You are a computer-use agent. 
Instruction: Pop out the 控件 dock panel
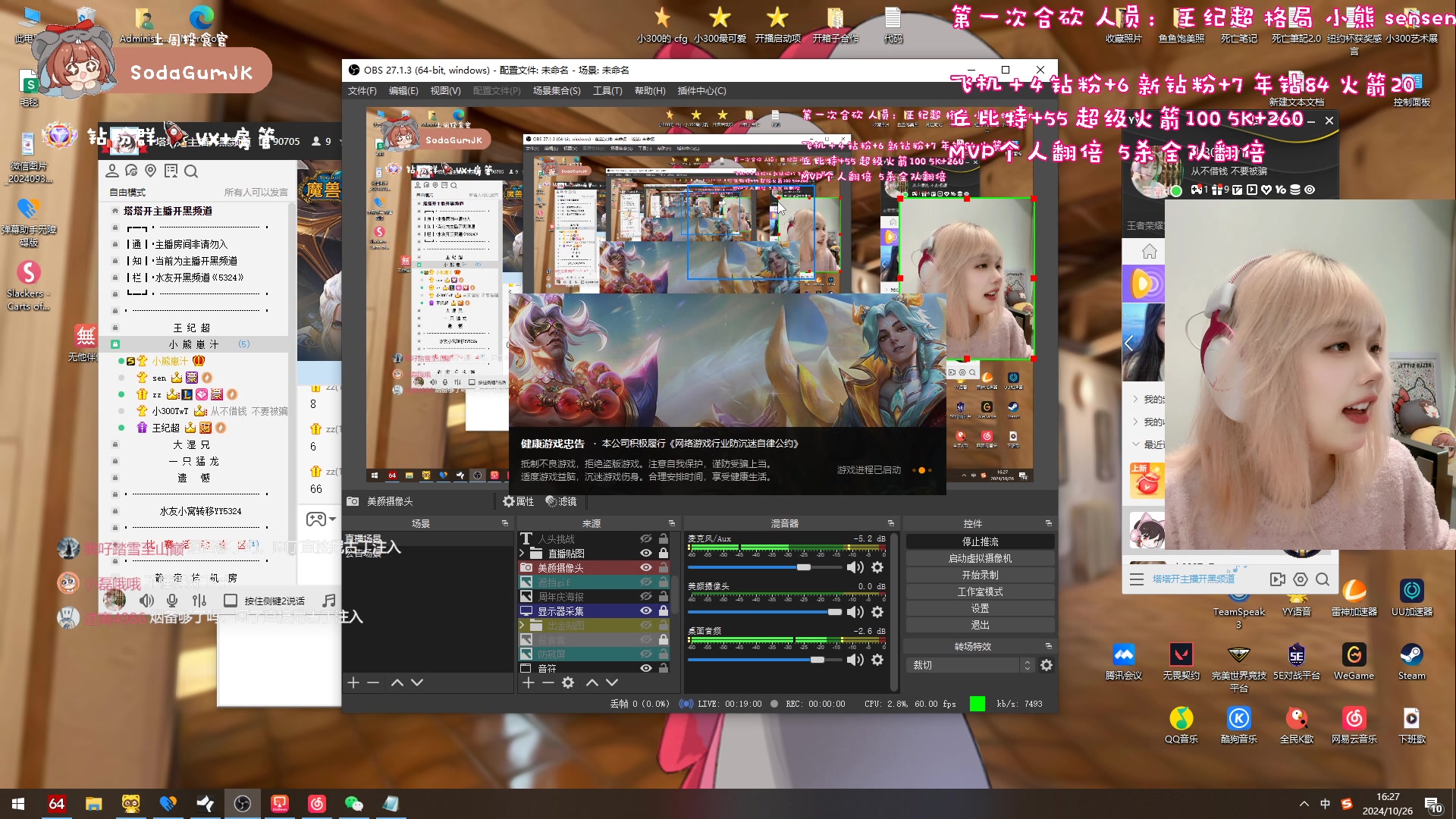pyautogui.click(x=1049, y=523)
